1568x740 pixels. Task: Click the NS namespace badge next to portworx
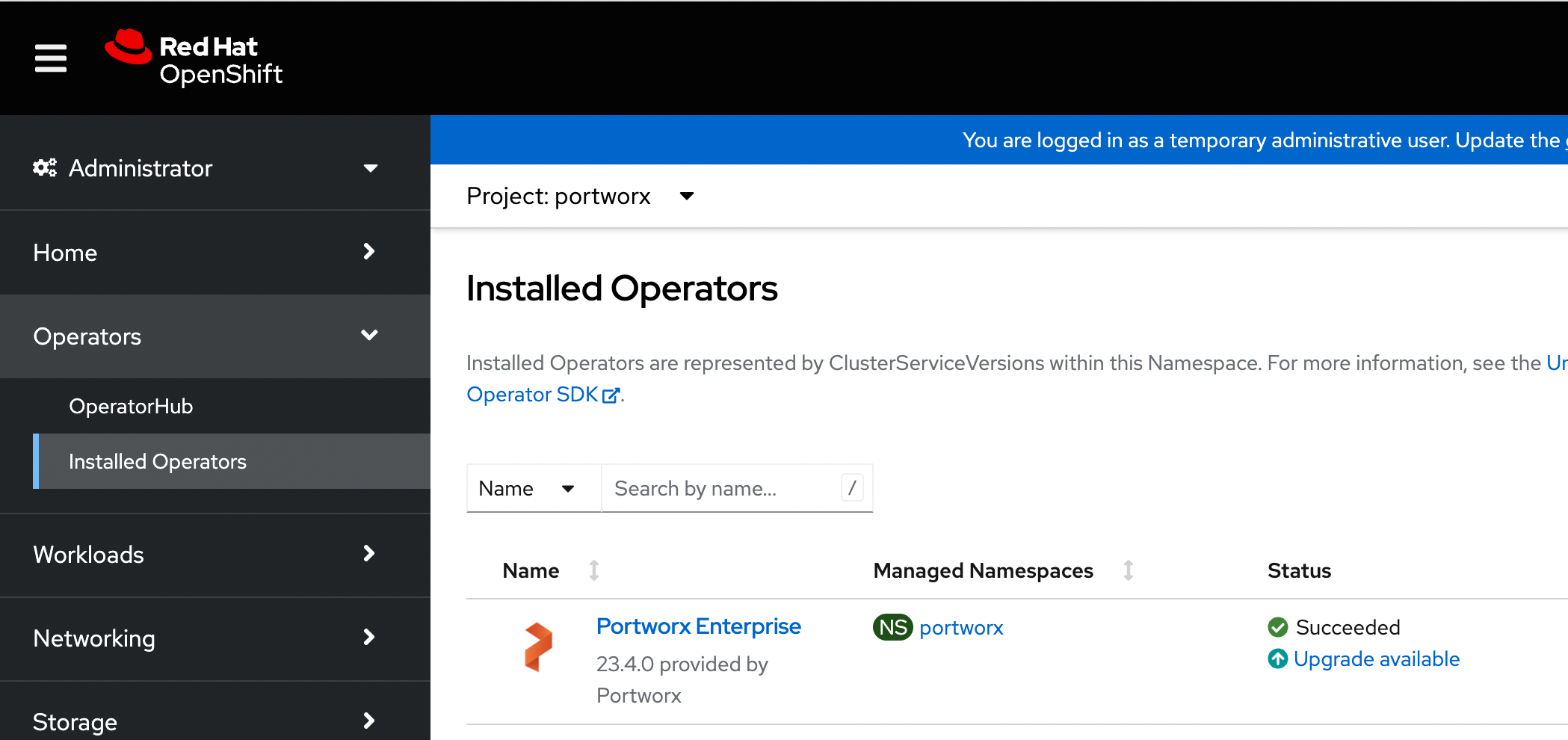[x=892, y=627]
